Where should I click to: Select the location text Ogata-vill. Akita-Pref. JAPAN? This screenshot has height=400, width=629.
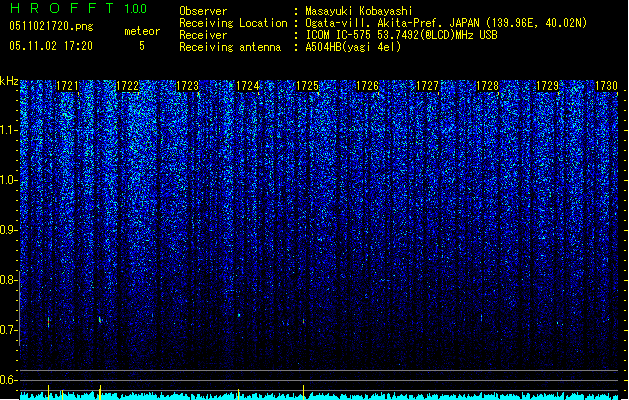[x=392, y=23]
